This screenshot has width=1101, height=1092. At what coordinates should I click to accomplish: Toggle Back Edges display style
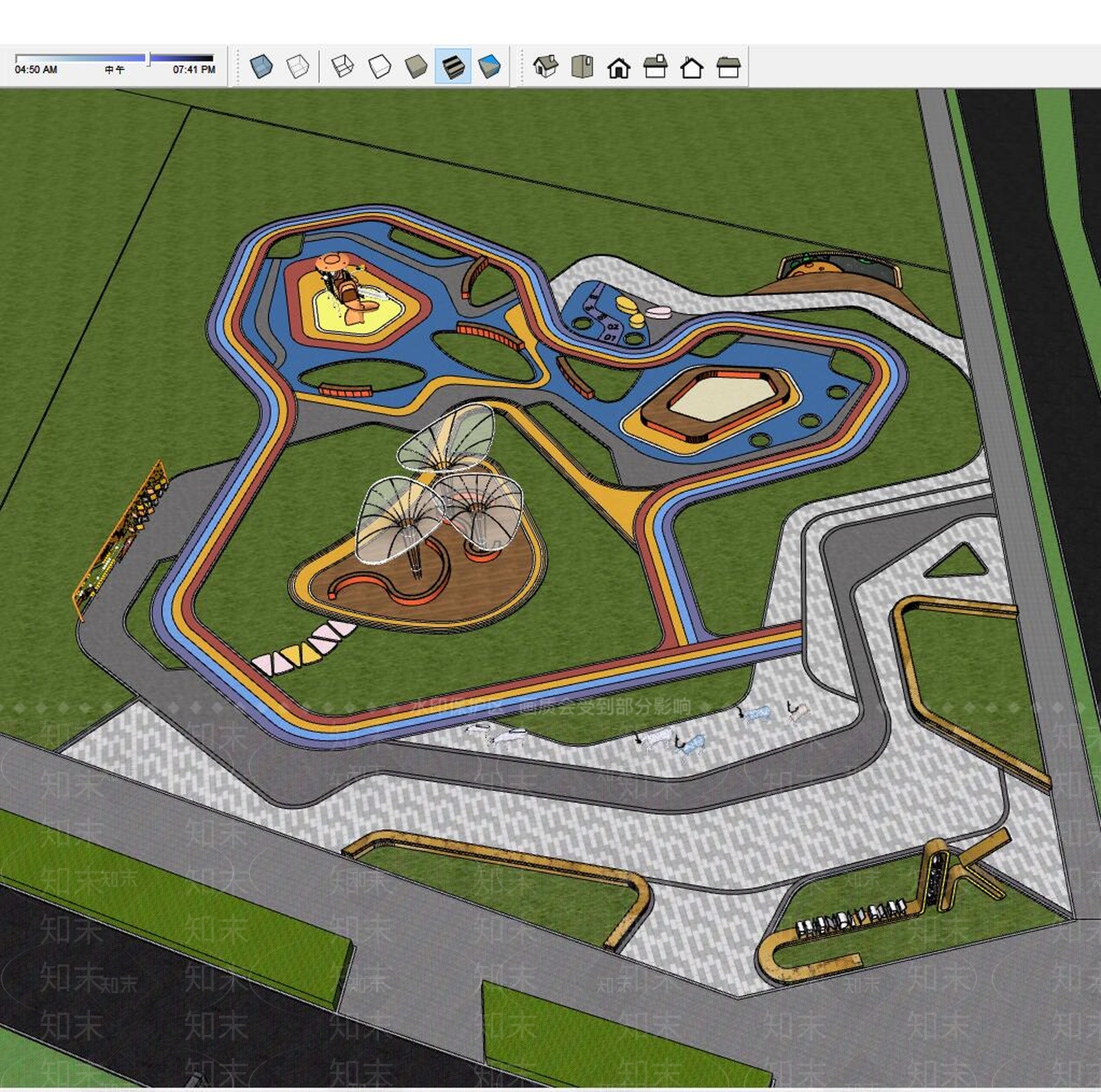[x=298, y=67]
